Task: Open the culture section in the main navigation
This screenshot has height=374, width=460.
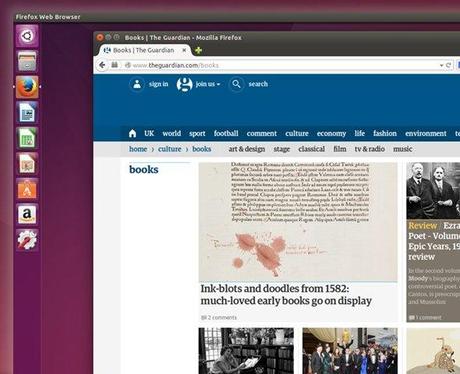Action: click(x=297, y=133)
